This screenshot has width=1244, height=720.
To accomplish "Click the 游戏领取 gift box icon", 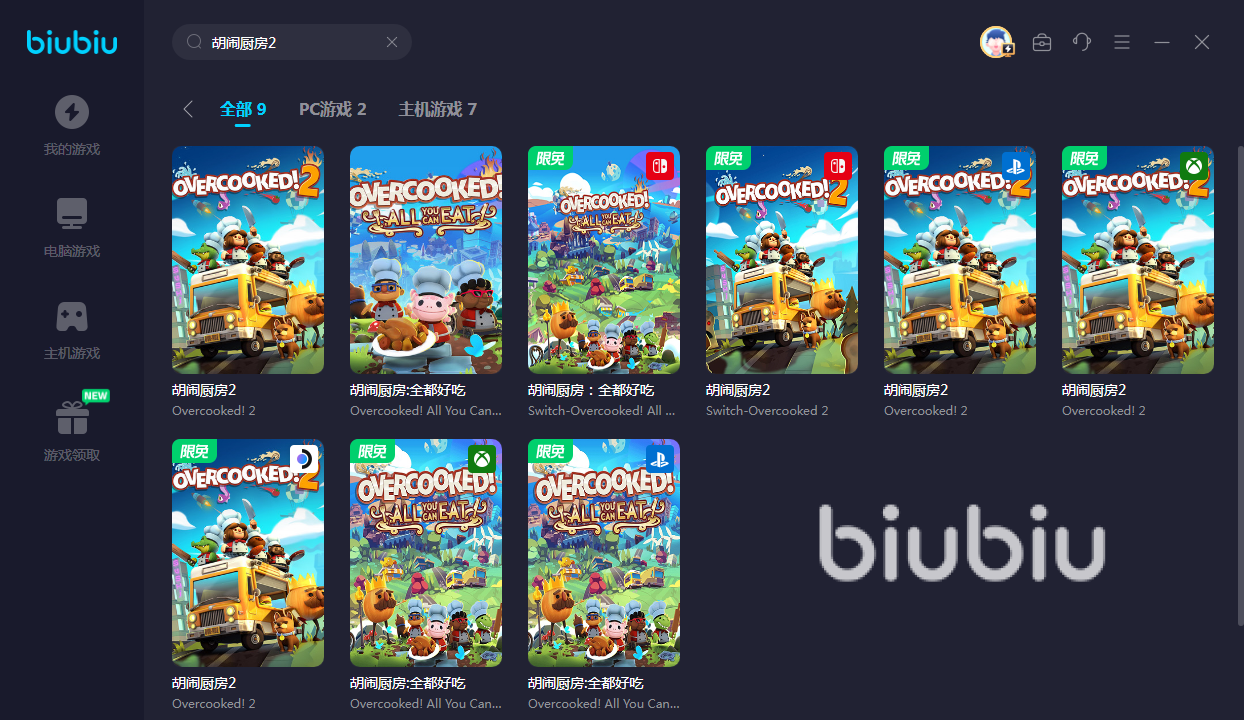I will coord(71,418).
